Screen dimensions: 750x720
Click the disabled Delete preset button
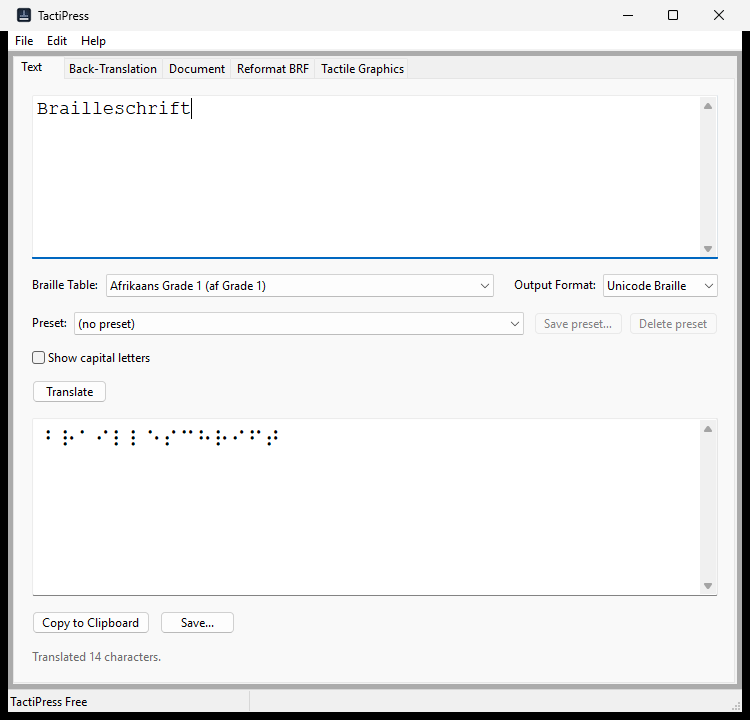(x=673, y=324)
